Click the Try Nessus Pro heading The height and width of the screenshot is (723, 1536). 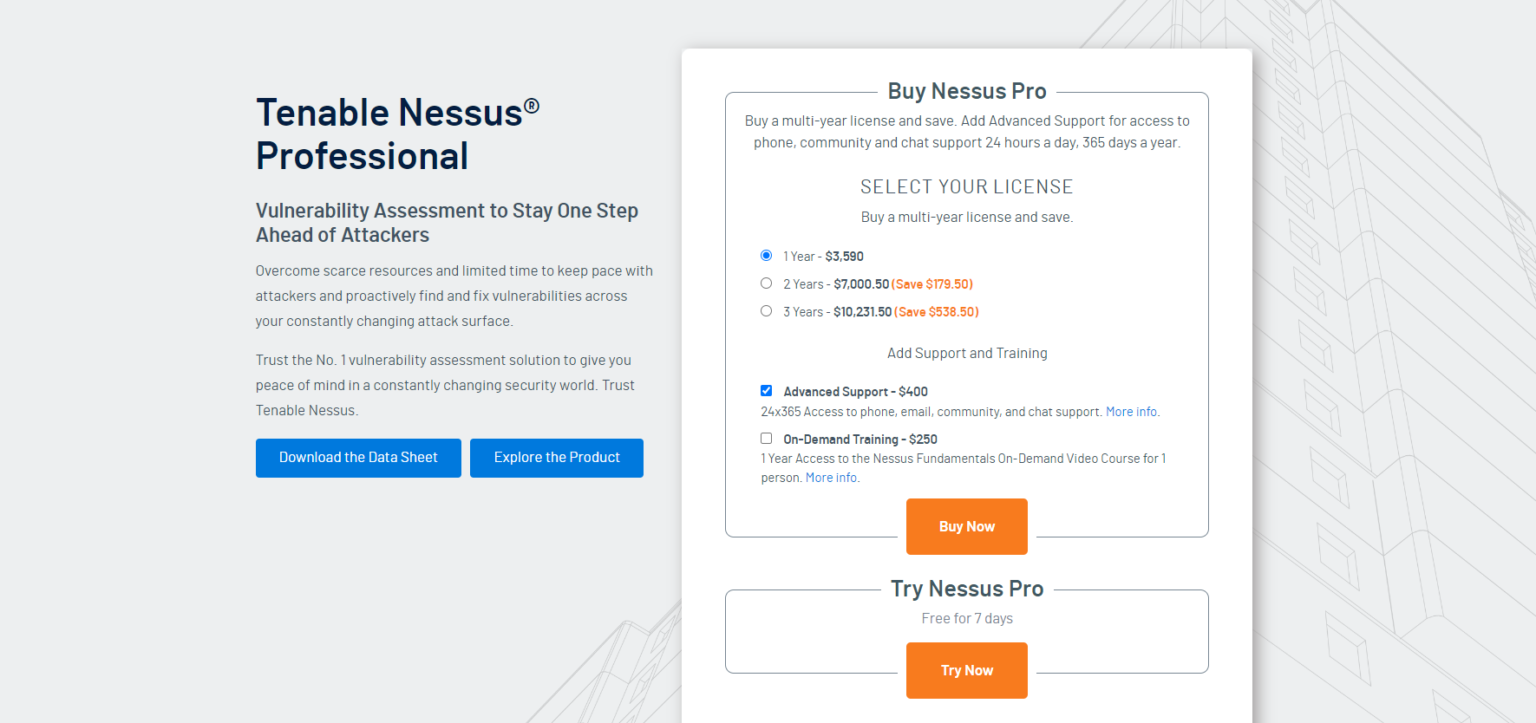[966, 588]
